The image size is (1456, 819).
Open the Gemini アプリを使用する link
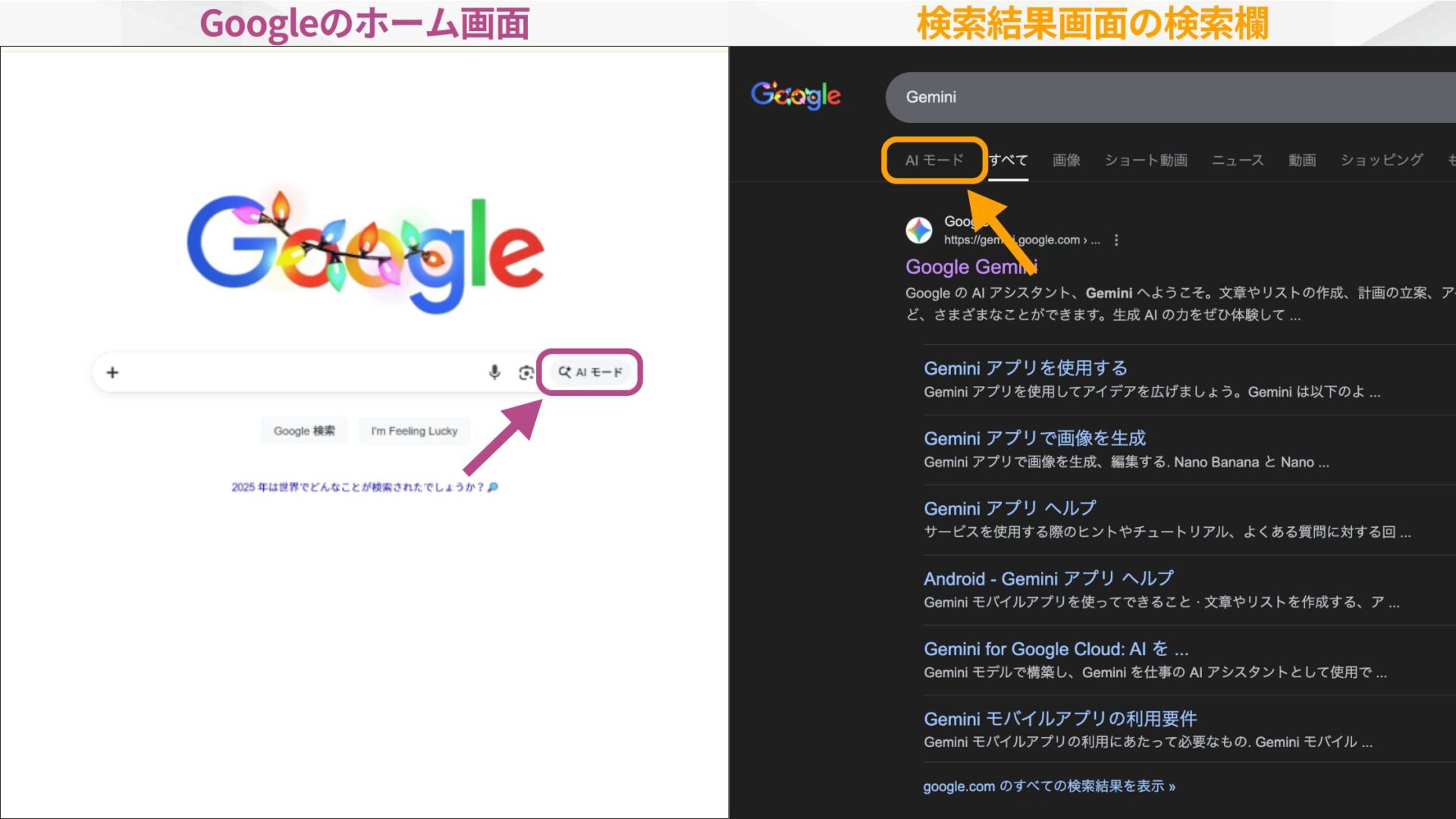1025,368
